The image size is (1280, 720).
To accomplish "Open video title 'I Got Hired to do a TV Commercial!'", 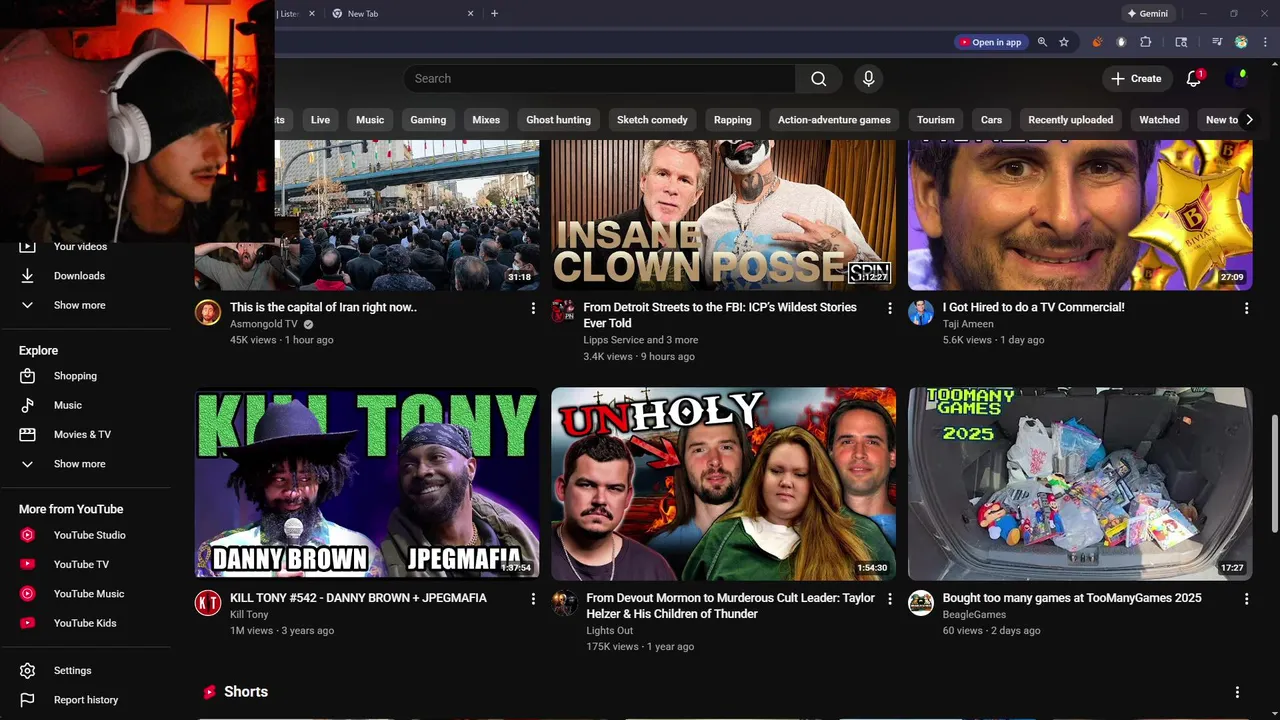I will pos(1033,307).
